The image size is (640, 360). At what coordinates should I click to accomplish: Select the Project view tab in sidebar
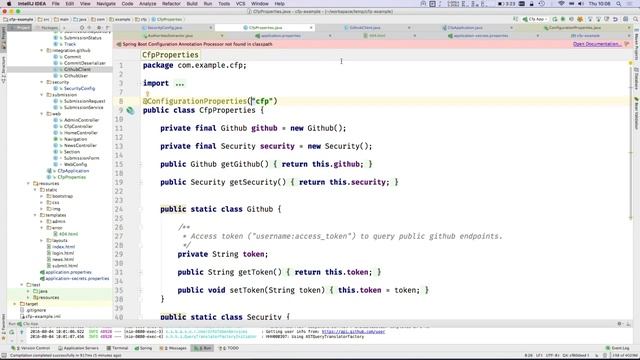coord(20,27)
